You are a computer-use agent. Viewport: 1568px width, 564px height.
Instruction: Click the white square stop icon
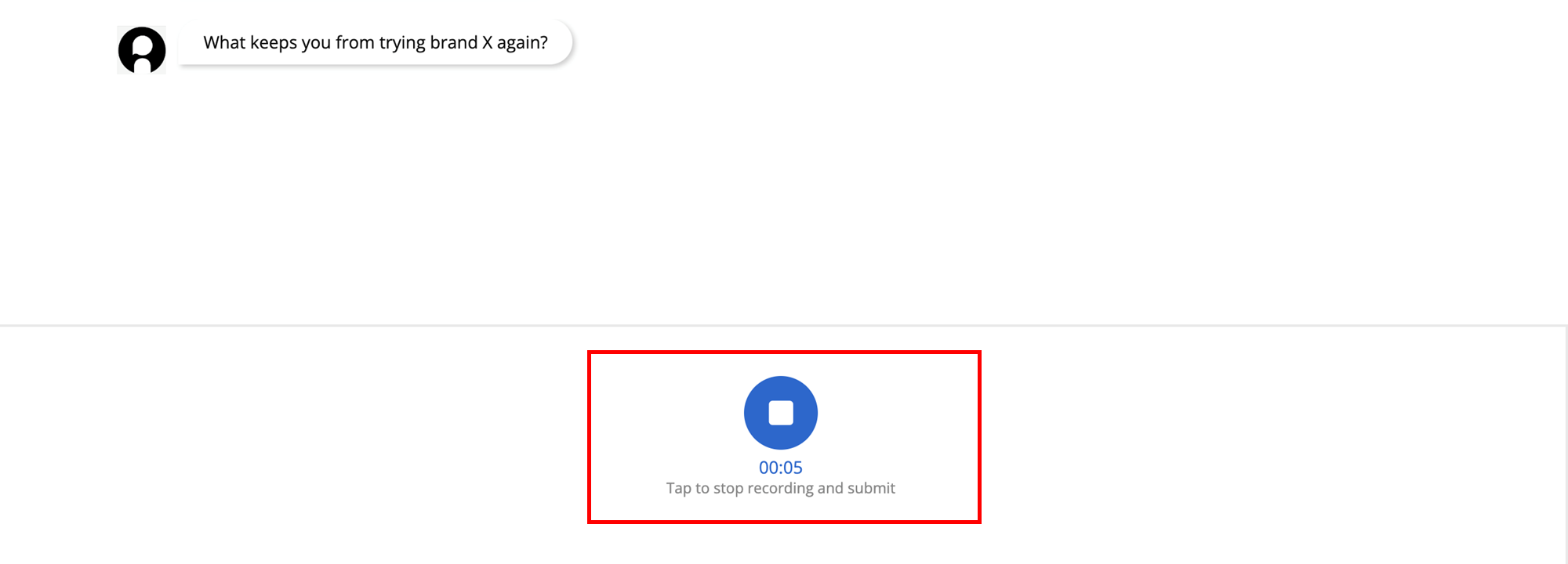pos(780,413)
